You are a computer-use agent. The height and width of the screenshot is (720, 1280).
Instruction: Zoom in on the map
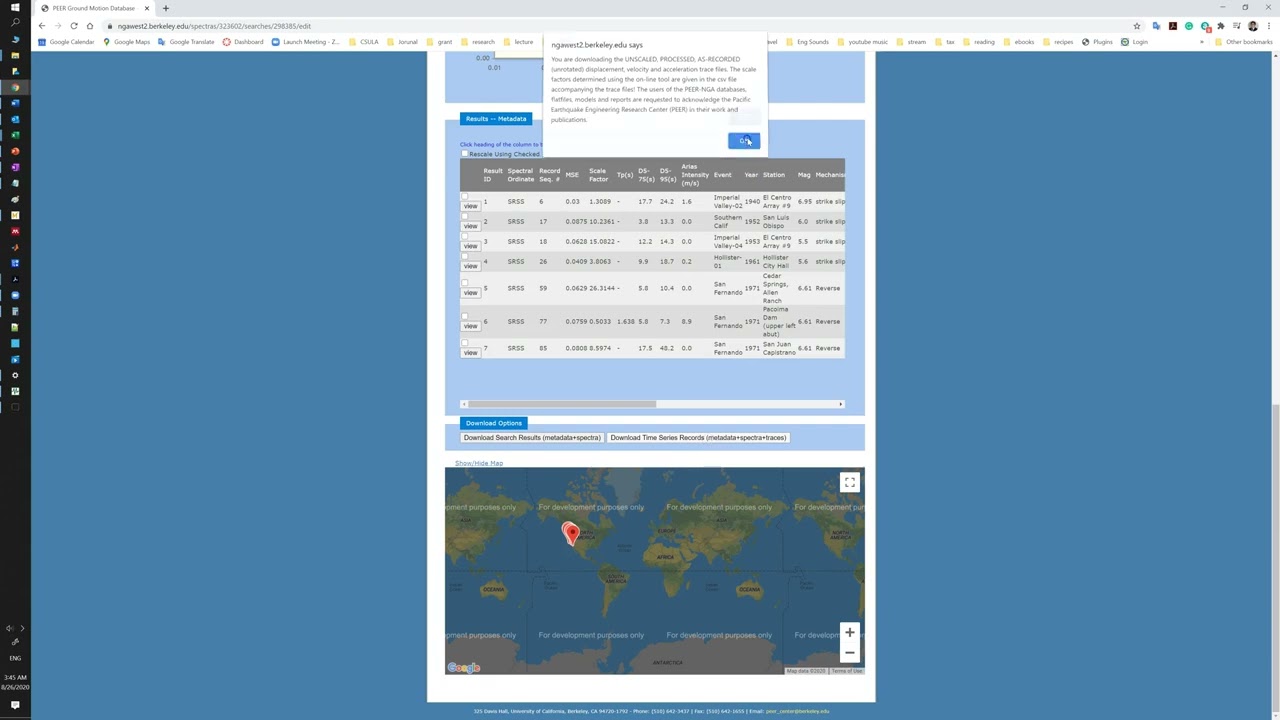point(850,632)
